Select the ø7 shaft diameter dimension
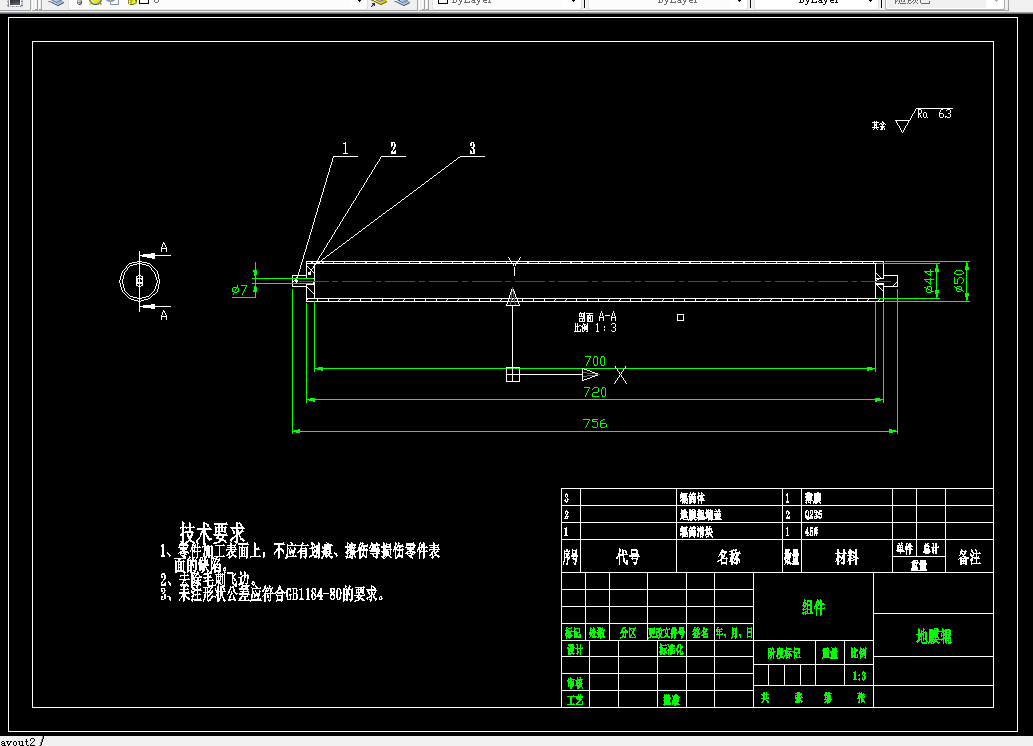 point(240,289)
